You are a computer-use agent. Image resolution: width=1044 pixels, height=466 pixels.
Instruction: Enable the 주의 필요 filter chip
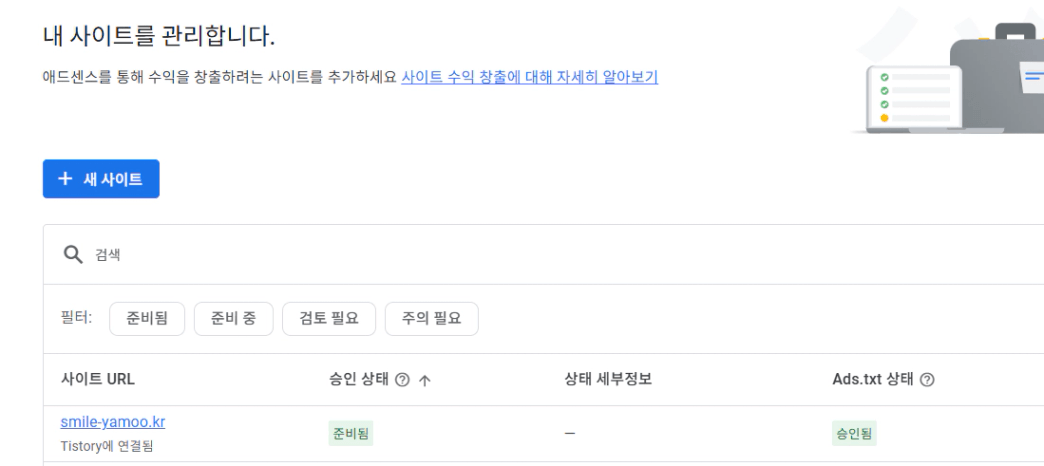(x=431, y=319)
